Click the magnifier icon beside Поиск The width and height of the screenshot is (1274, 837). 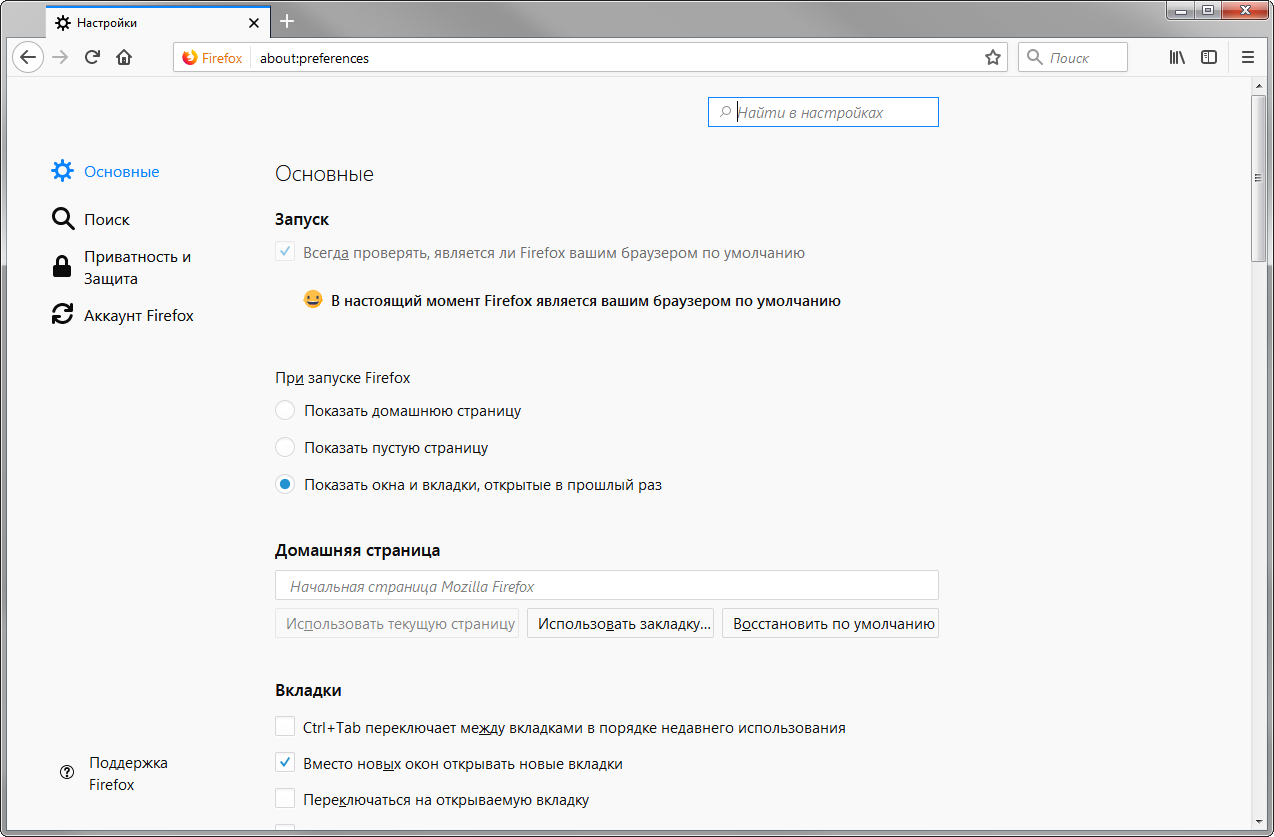63,219
